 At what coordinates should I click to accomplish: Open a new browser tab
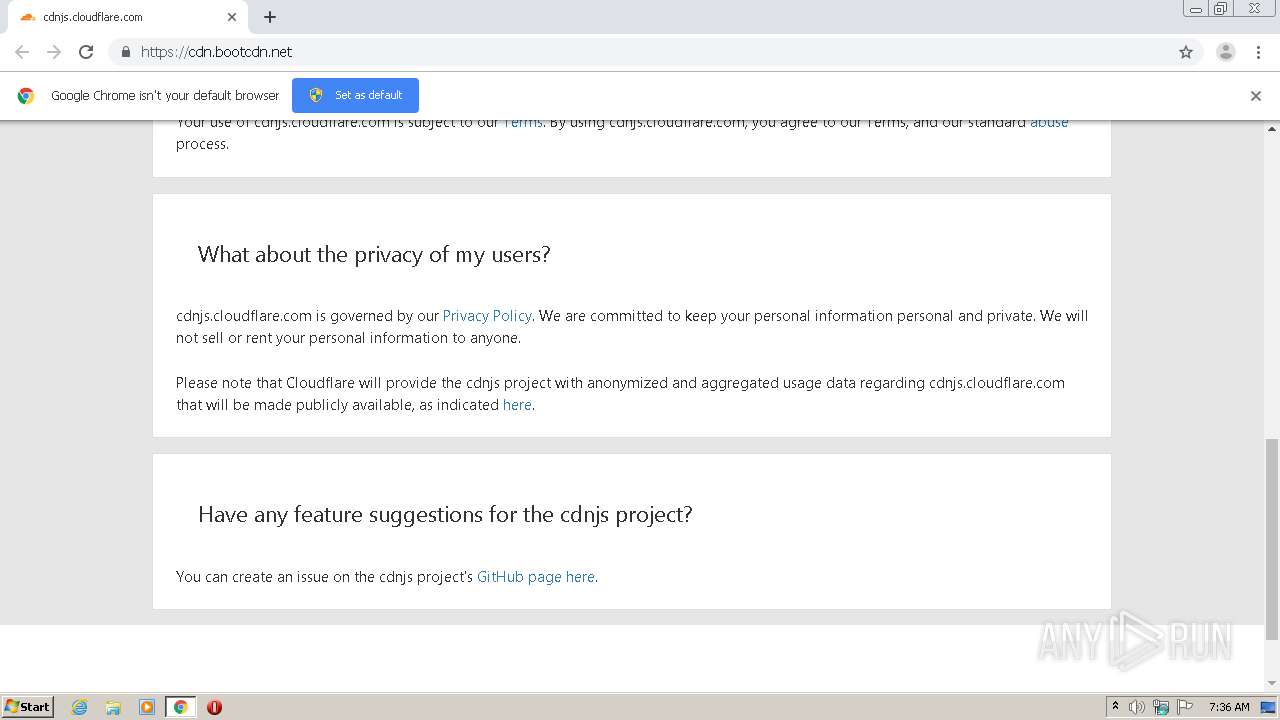270,17
